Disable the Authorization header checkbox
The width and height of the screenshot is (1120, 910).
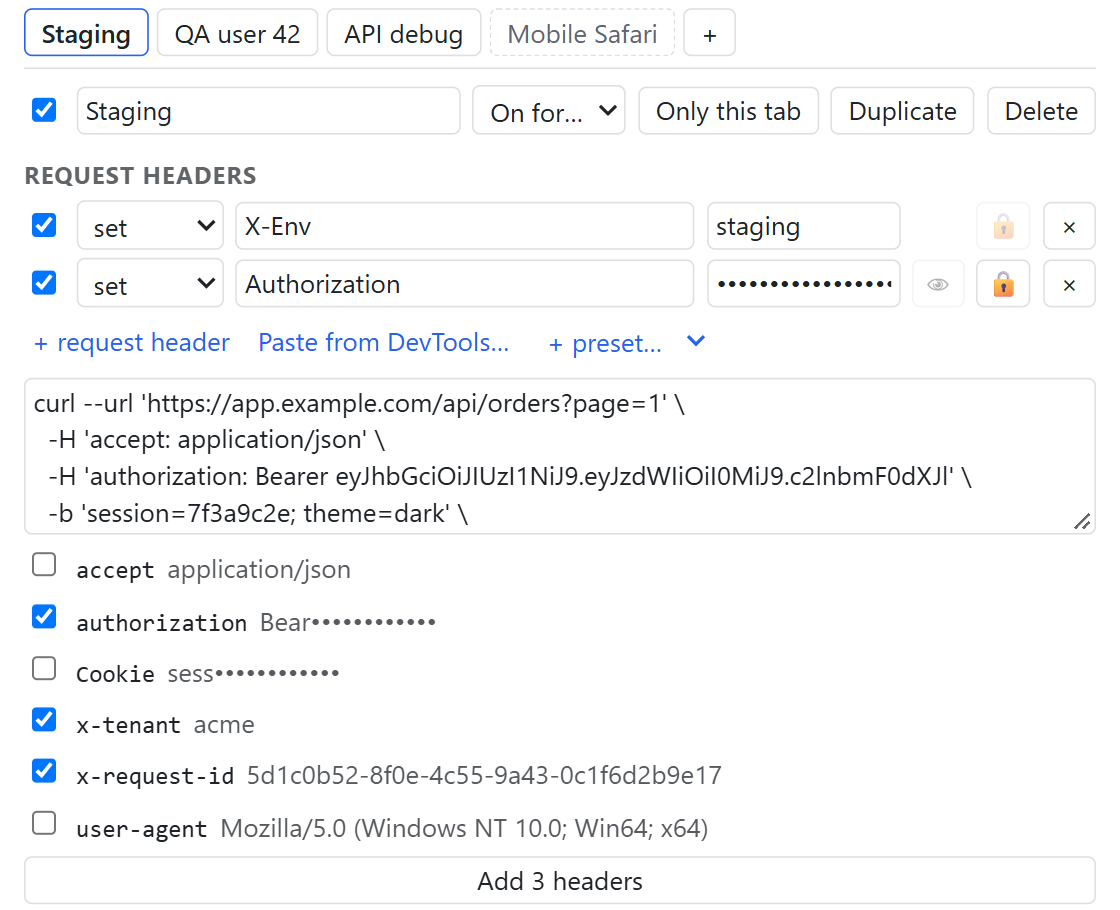point(44,283)
